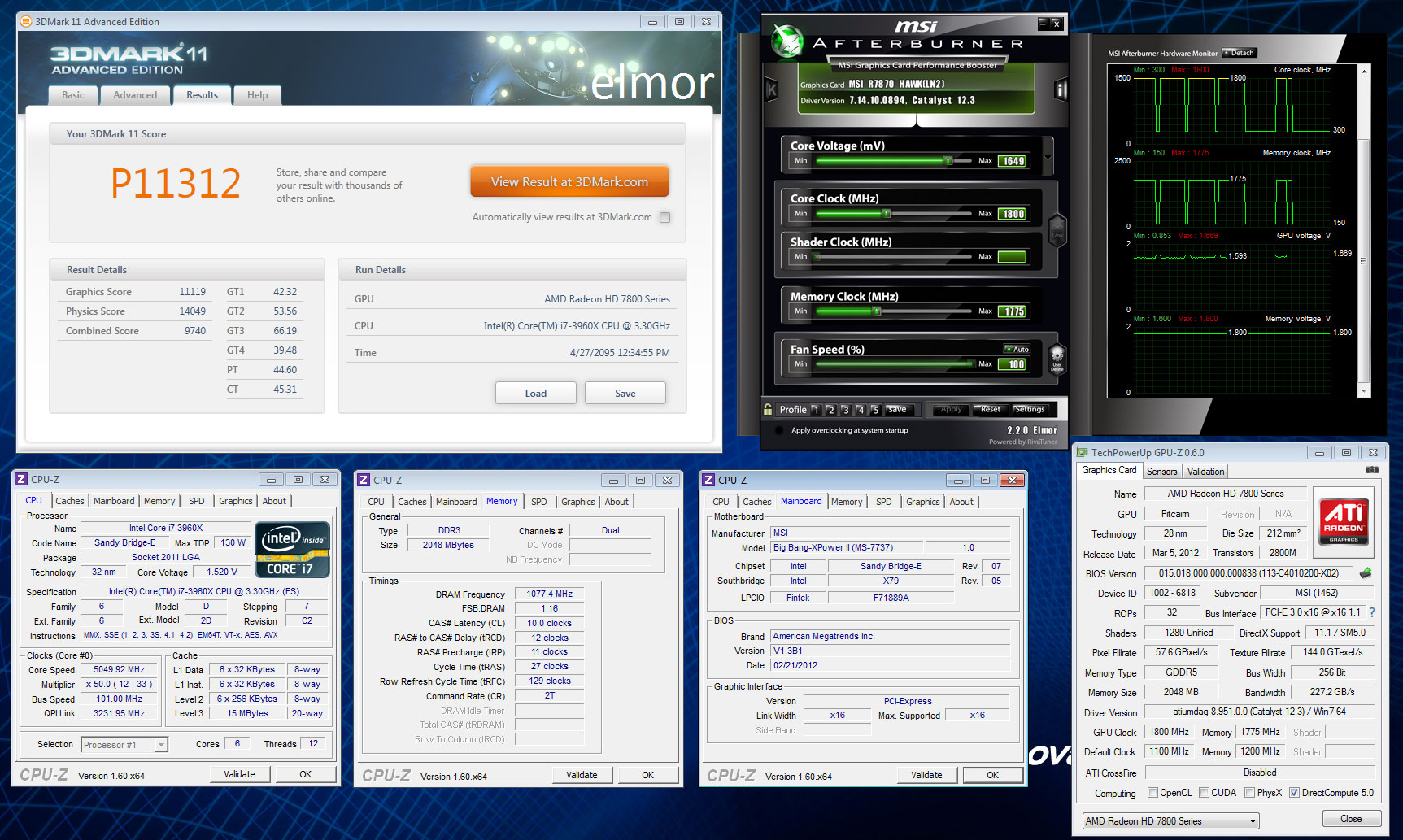Image resolution: width=1403 pixels, height=840 pixels.
Task: Click the ATI Radeon logo in GPU-Z
Action: (1344, 520)
